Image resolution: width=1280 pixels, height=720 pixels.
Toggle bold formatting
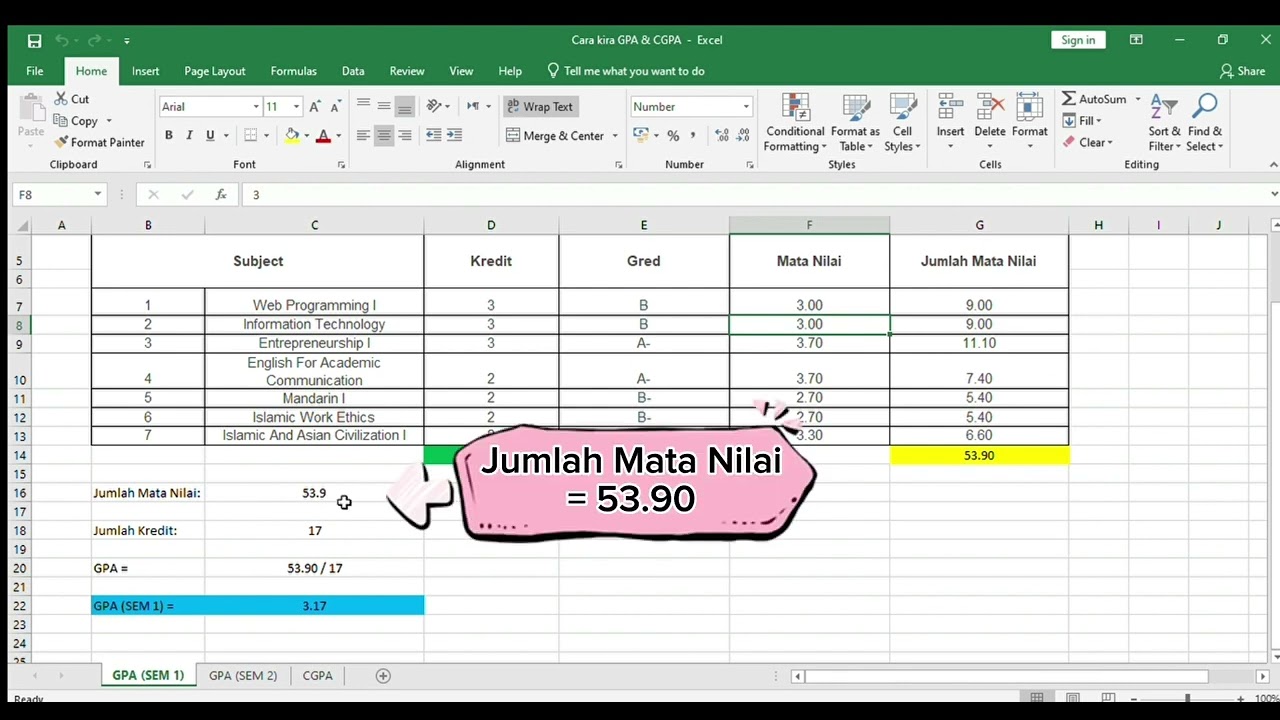point(168,135)
